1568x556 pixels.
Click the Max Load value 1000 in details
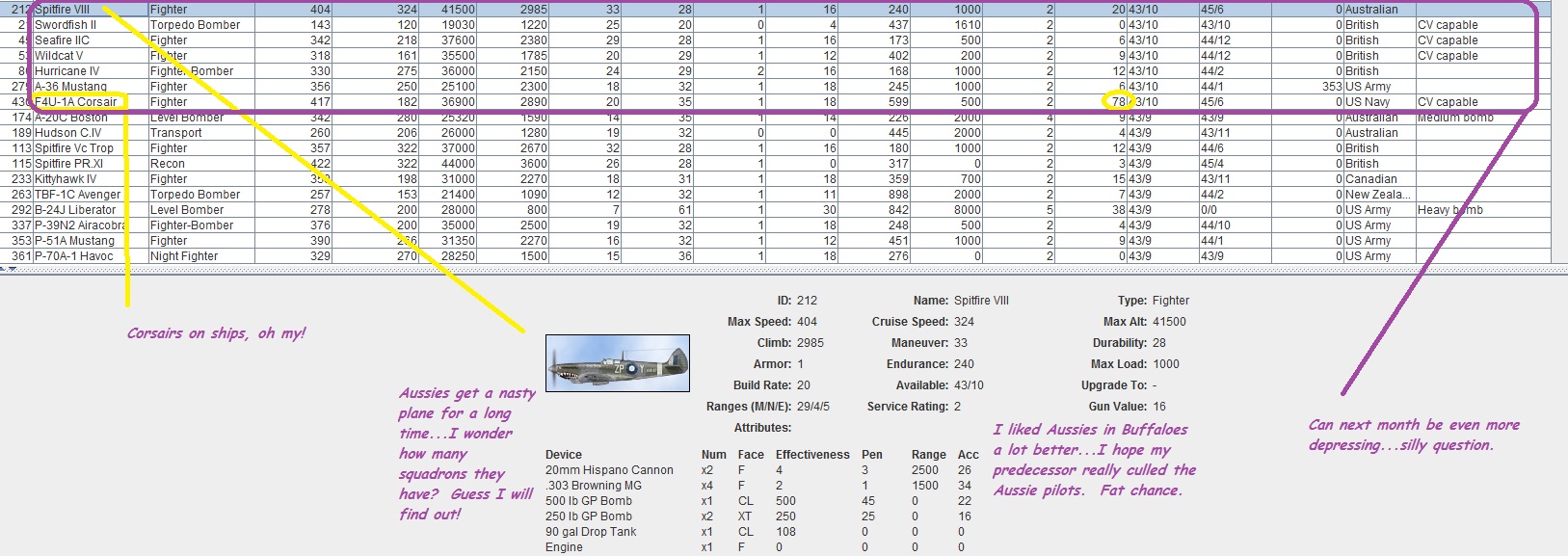(x=1166, y=364)
